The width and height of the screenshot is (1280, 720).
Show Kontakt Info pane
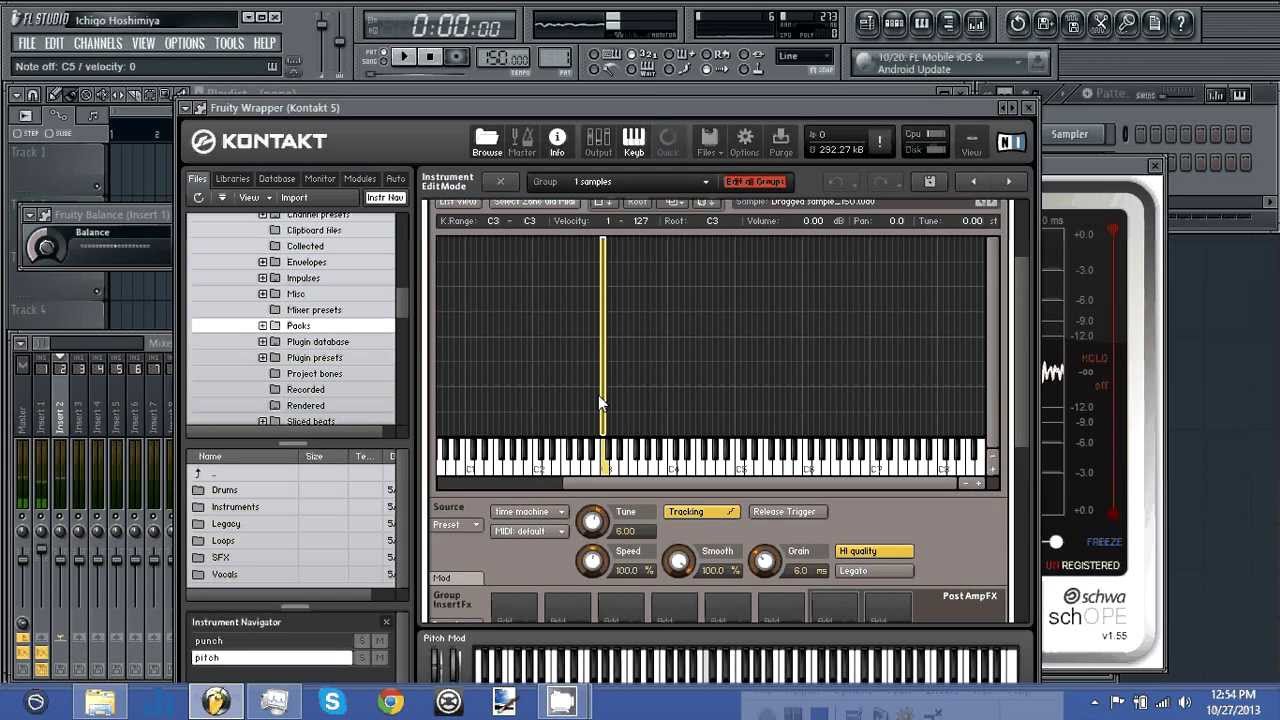(557, 142)
